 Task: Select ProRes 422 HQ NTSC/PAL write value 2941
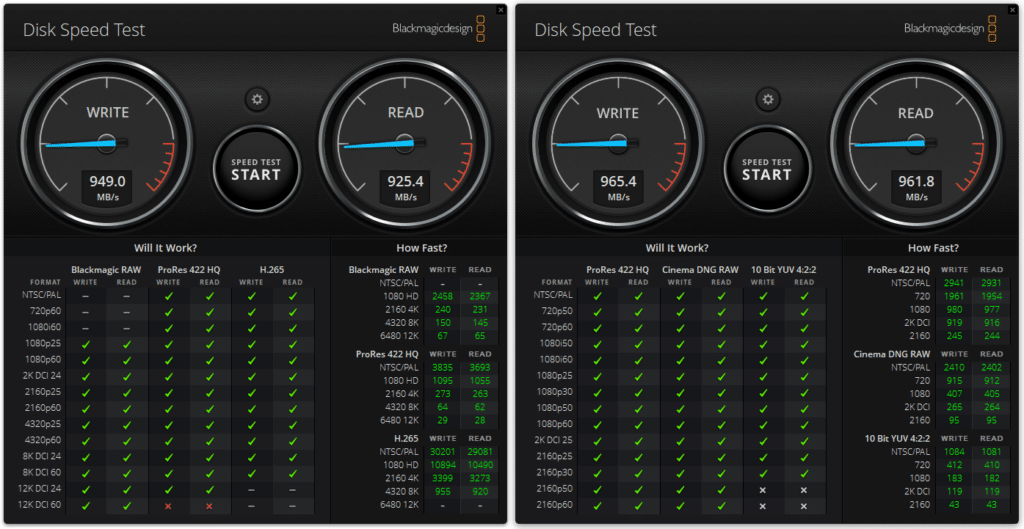[x=954, y=283]
